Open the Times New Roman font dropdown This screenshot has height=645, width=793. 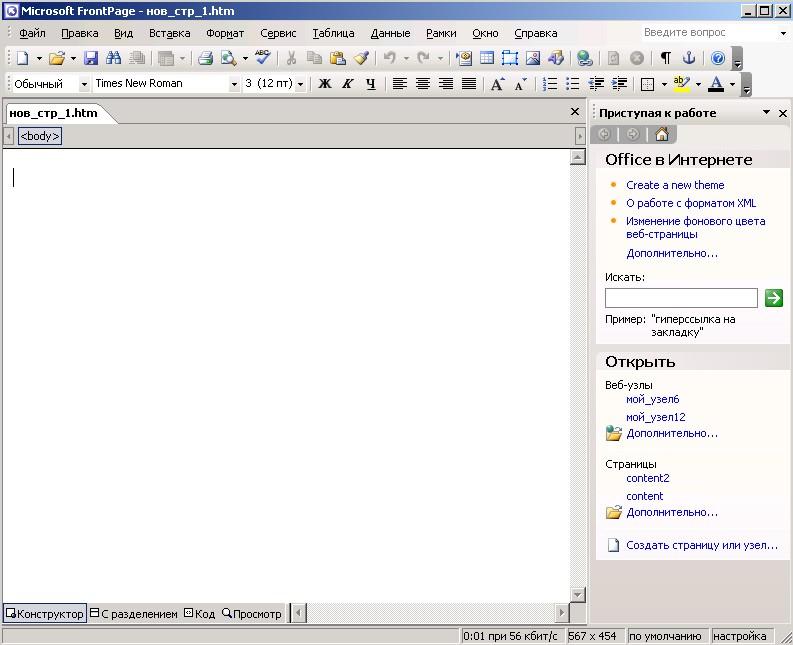click(x=234, y=84)
